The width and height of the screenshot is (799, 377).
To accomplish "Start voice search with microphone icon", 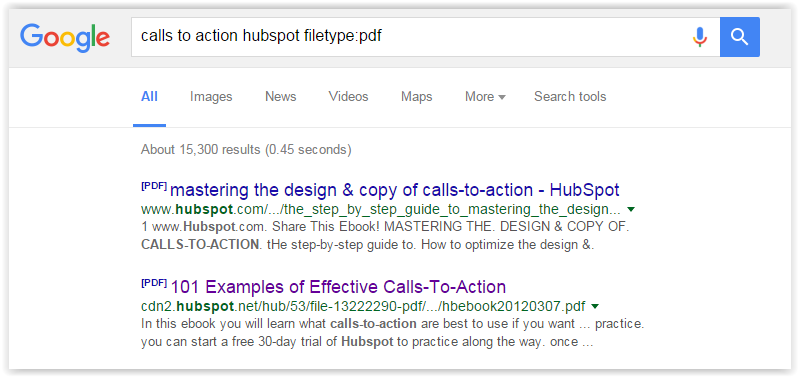I will (x=700, y=37).
